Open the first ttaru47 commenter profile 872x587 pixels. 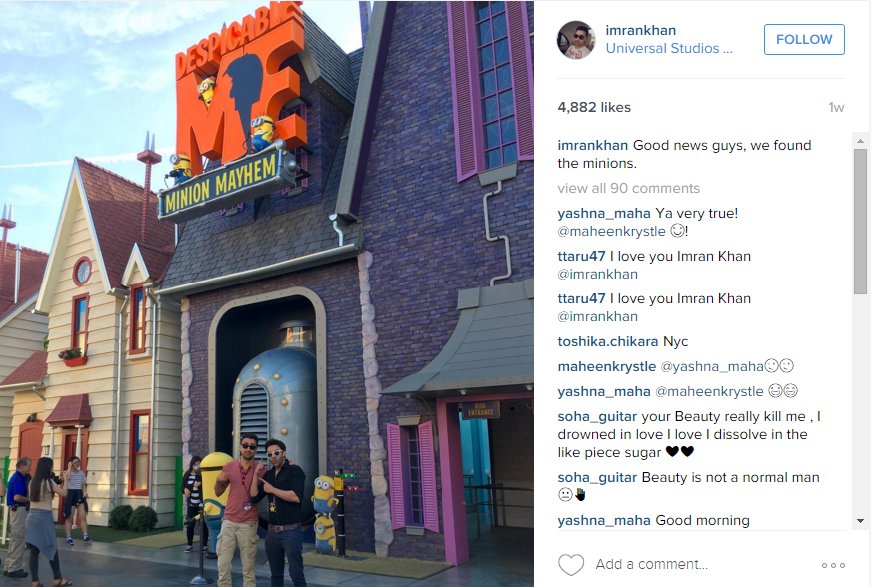pos(581,256)
